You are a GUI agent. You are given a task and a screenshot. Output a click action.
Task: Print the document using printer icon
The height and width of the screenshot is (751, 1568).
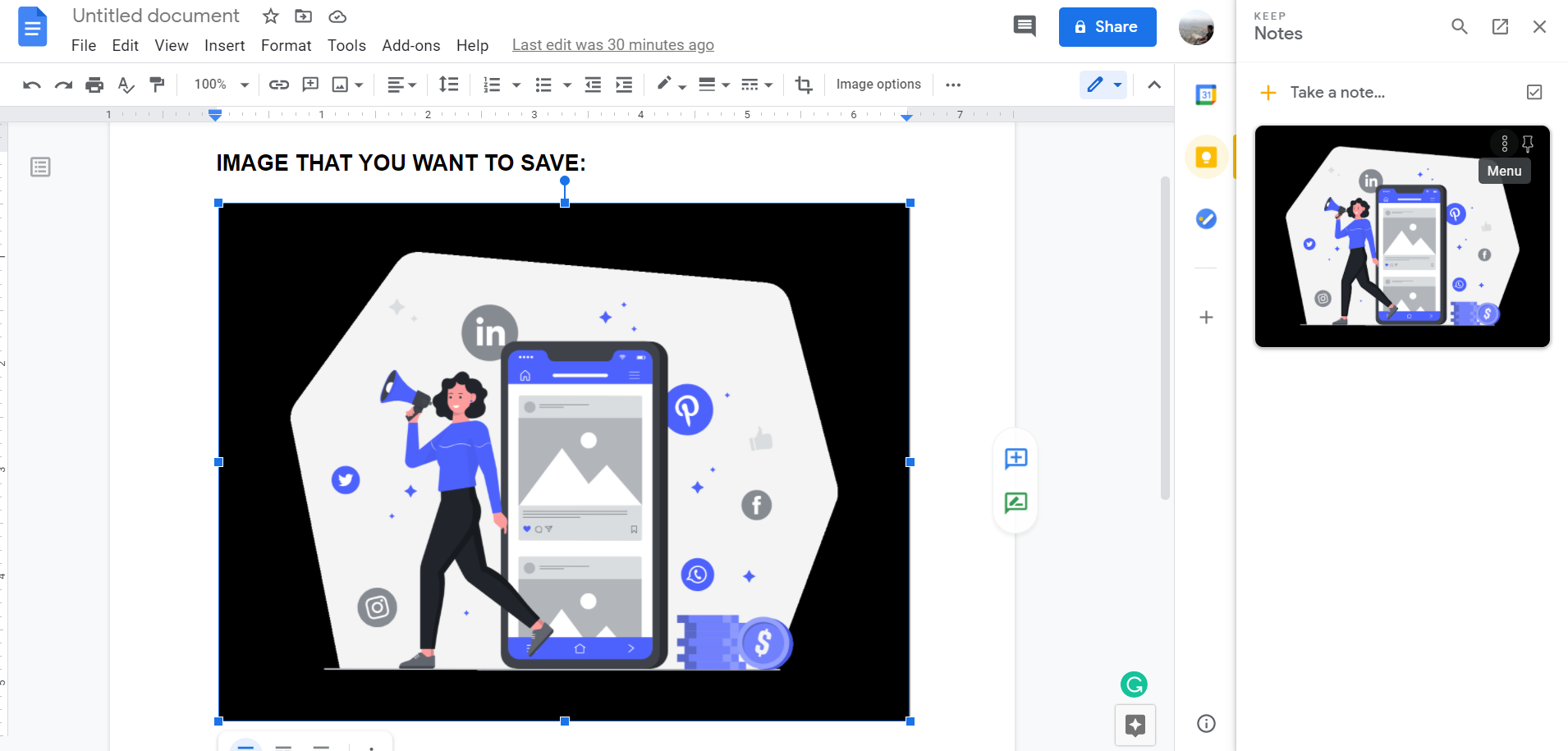coord(94,85)
